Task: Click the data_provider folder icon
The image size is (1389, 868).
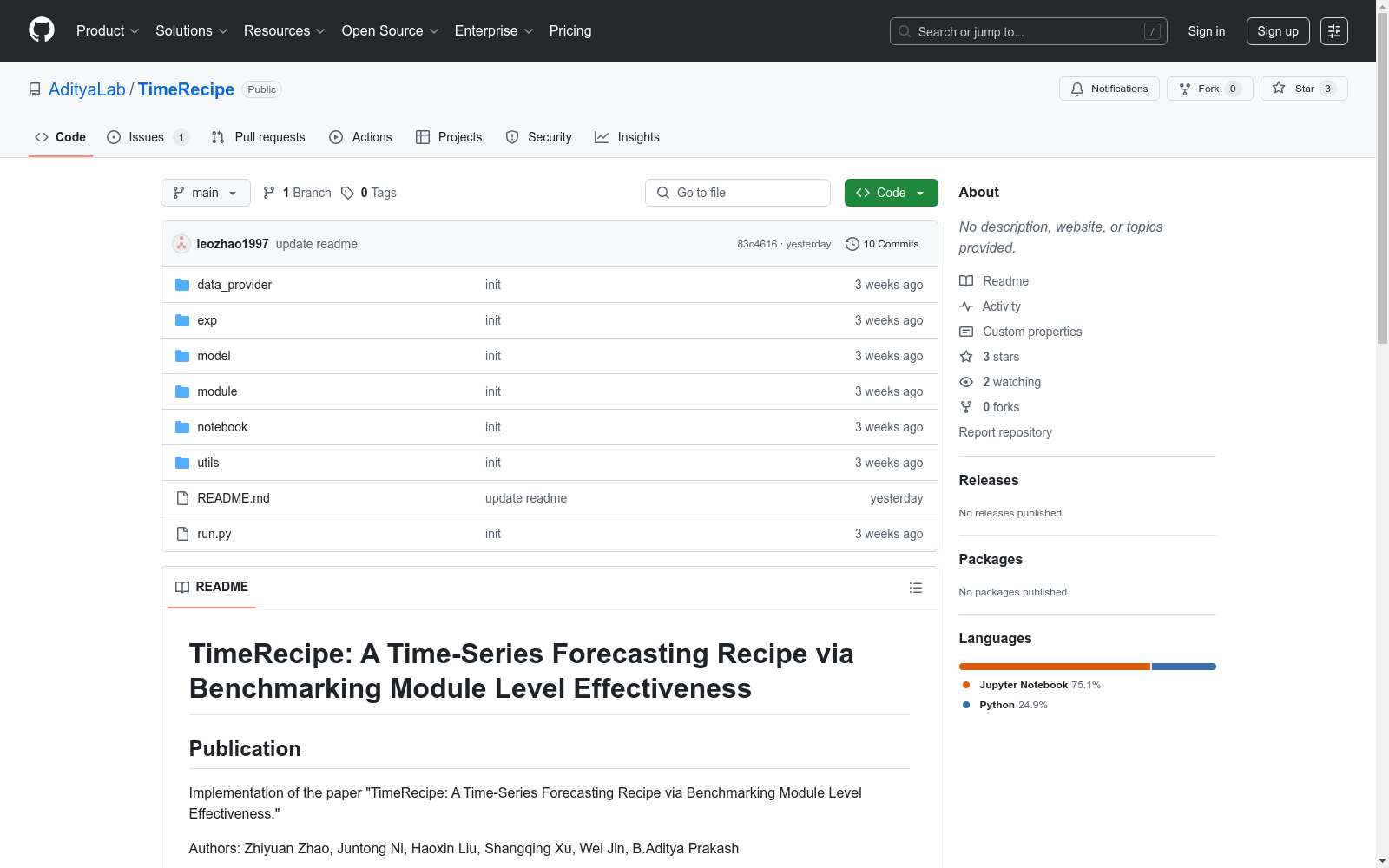Action: coord(182,285)
